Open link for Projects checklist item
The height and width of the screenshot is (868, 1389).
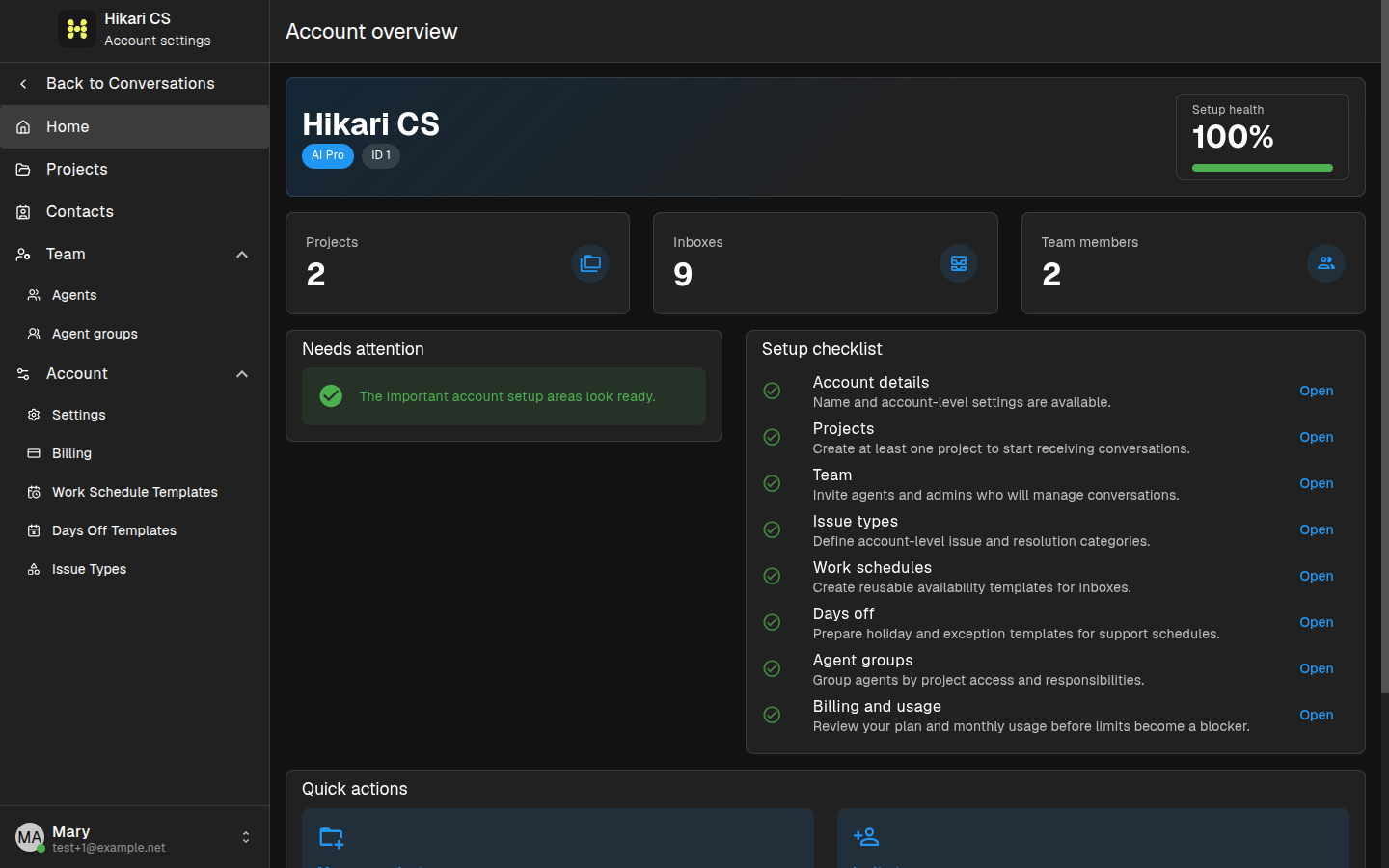tap(1316, 437)
